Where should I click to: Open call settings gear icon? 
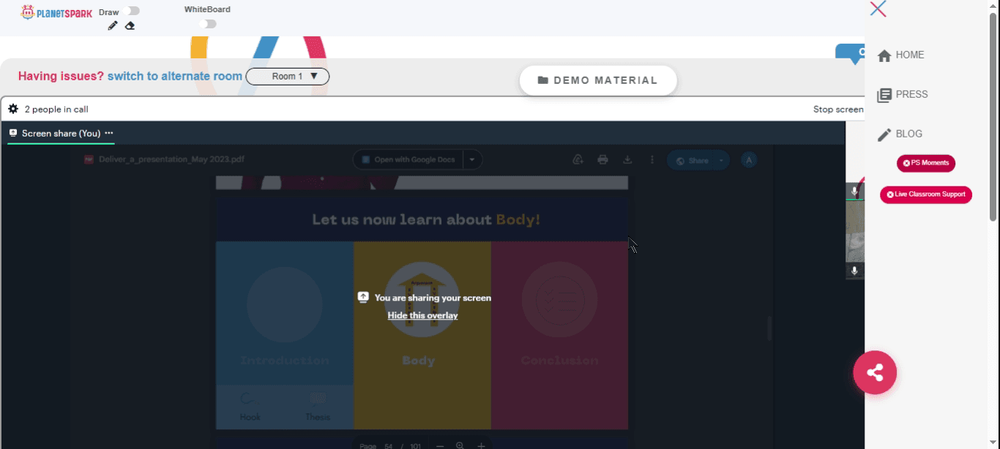tap(13, 109)
